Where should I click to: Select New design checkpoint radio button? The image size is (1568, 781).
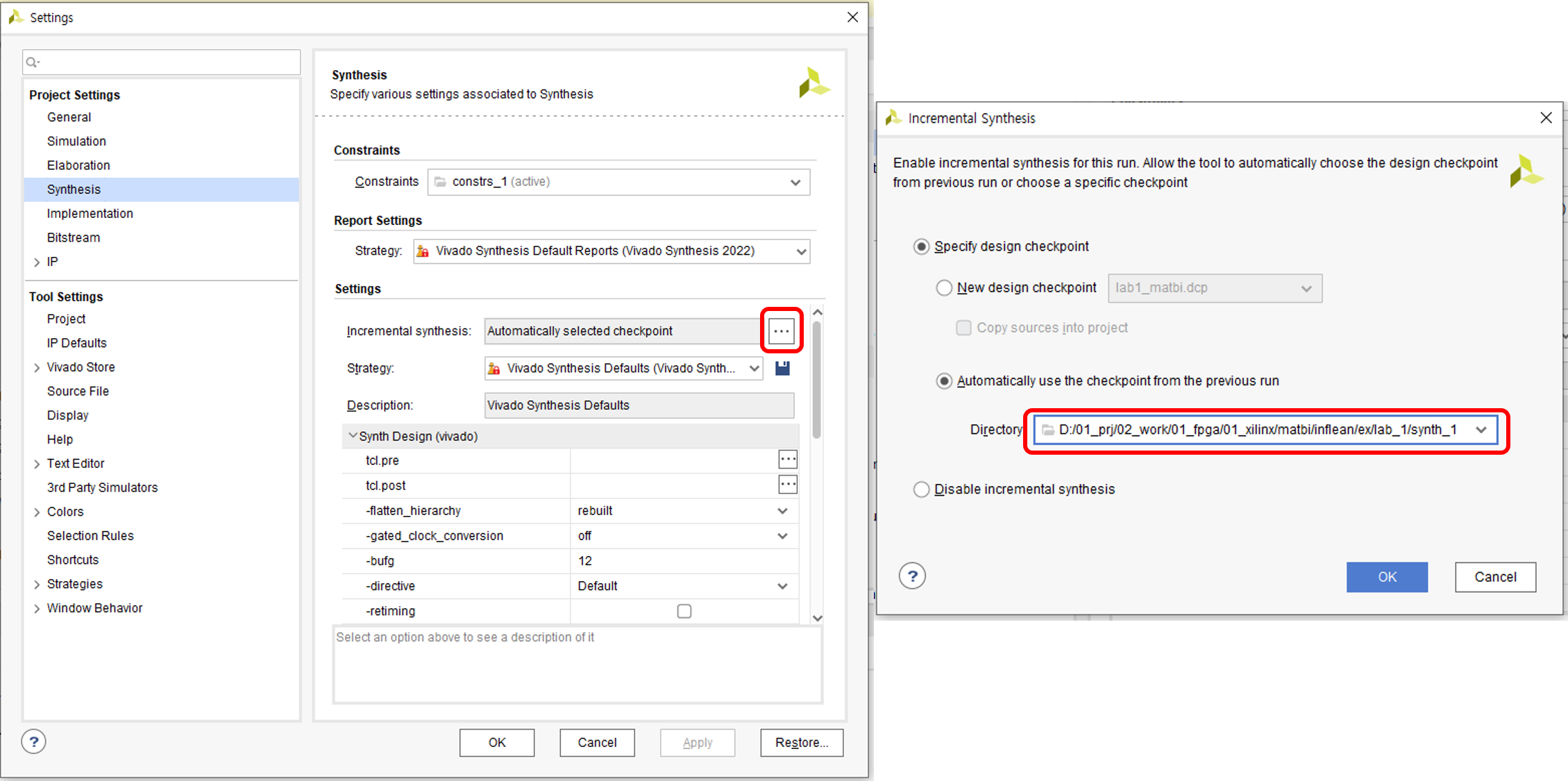[x=944, y=288]
